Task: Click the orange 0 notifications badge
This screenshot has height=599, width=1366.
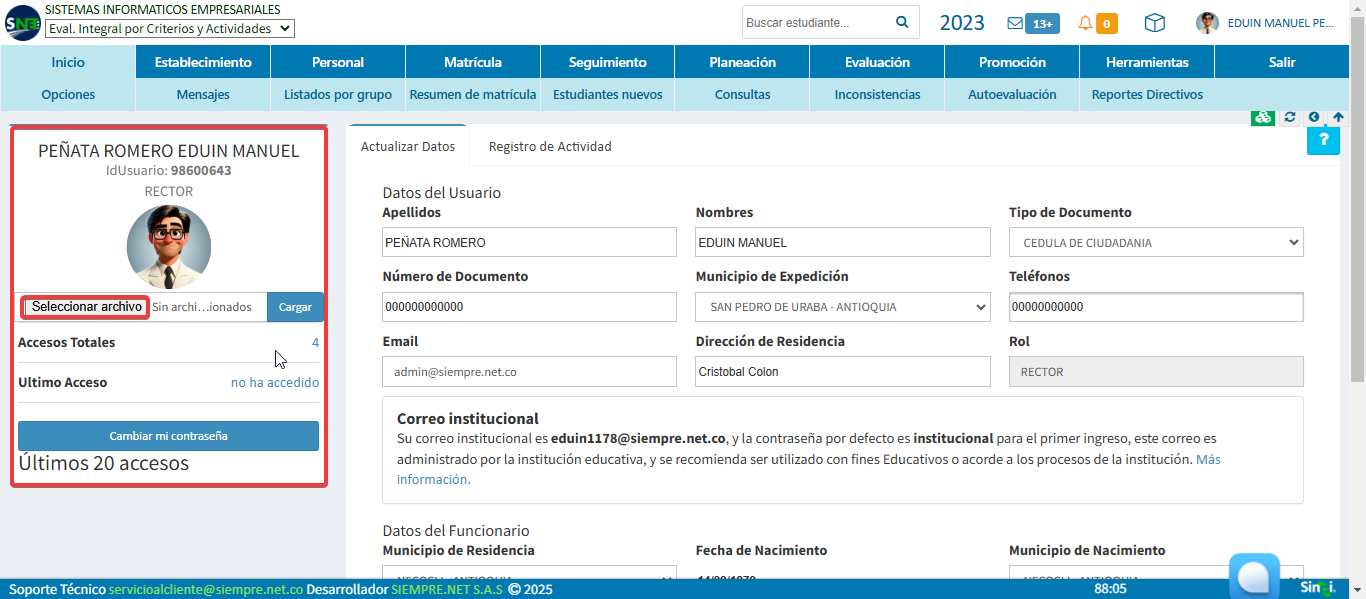Action: pyautogui.click(x=1106, y=23)
